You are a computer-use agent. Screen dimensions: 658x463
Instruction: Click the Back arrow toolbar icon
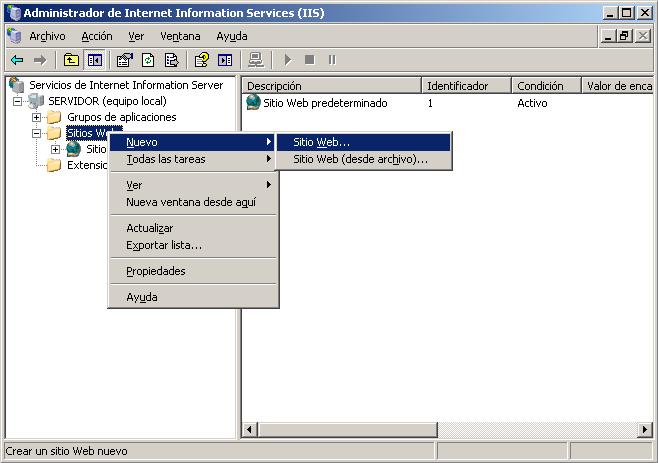[x=17, y=60]
